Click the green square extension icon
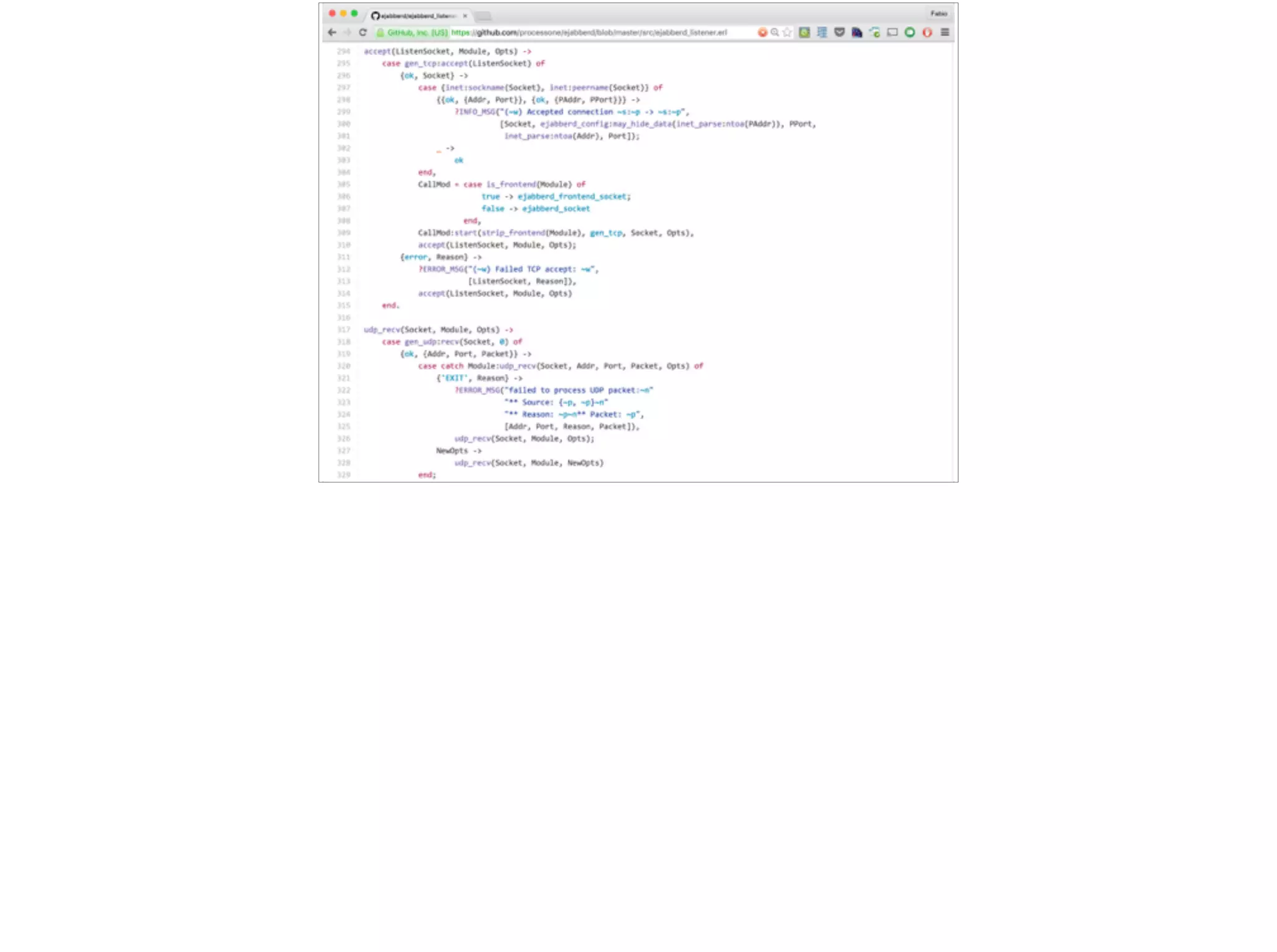Screen dimensions: 1277x952 tap(804, 32)
